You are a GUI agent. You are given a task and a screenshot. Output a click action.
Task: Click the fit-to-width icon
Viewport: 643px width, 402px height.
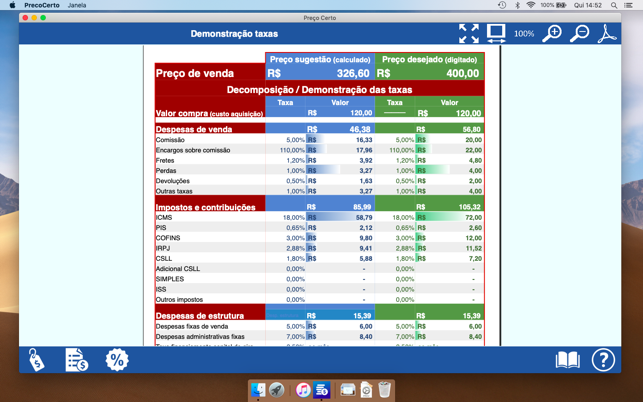[496, 33]
